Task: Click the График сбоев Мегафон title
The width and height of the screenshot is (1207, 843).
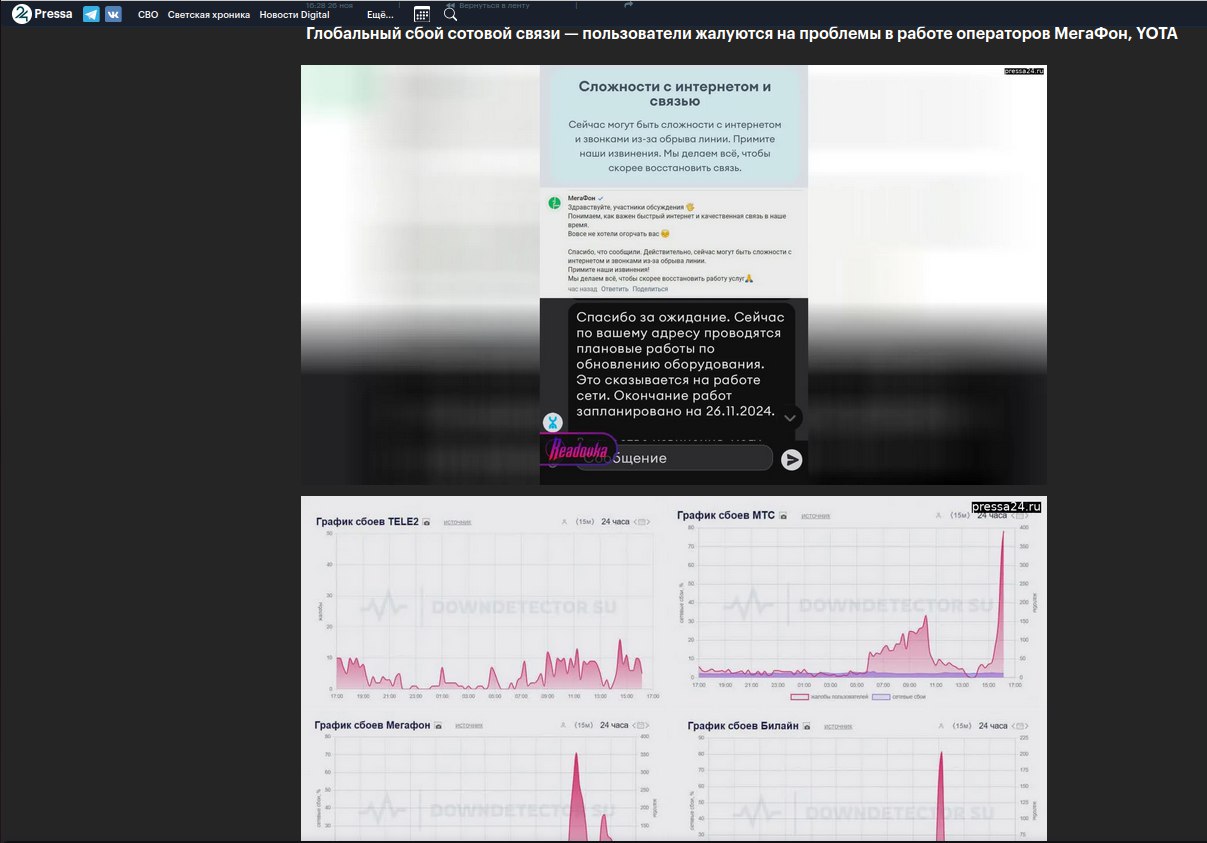Action: click(x=372, y=725)
